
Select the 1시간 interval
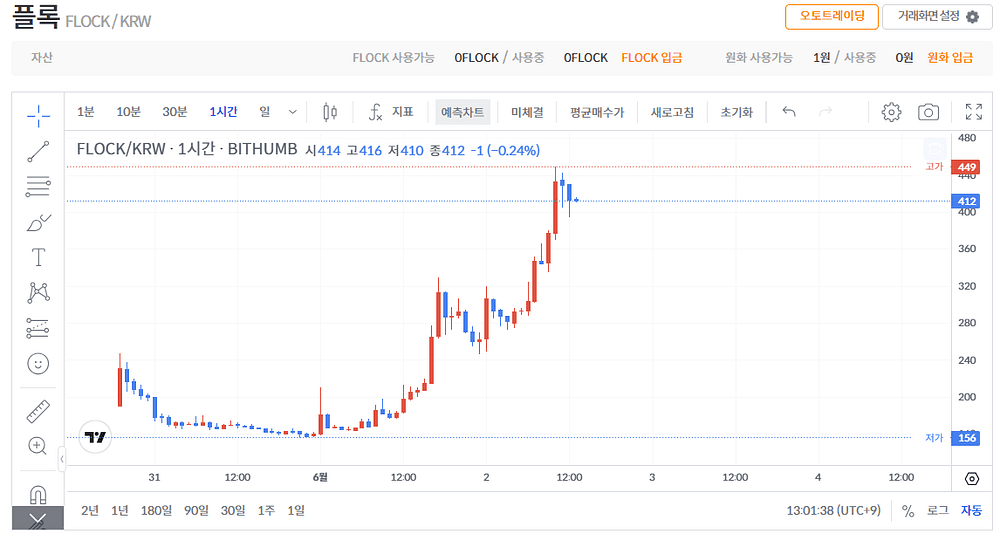[223, 112]
